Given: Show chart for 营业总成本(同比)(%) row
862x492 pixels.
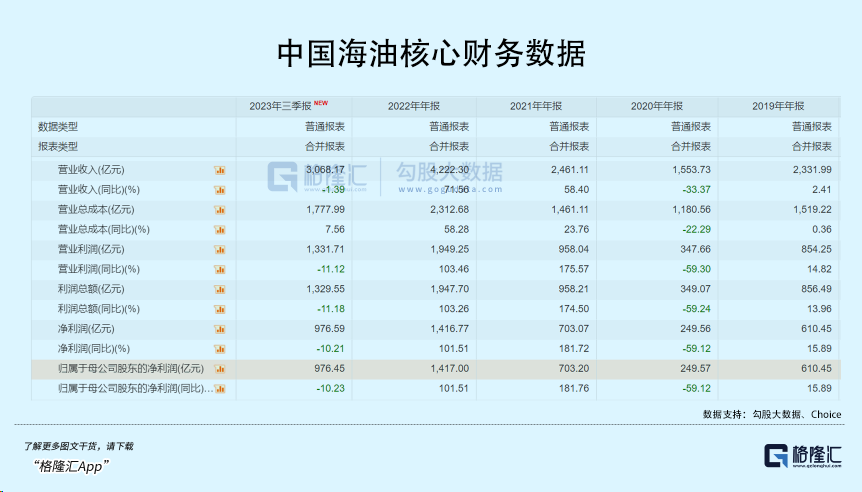Looking at the screenshot, I should coord(220,229).
